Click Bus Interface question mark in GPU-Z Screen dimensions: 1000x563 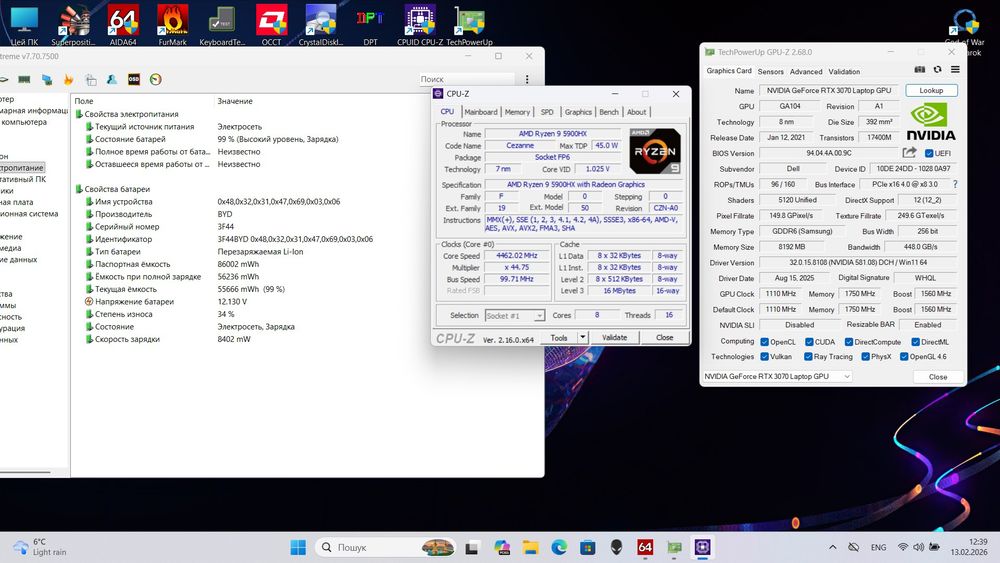pos(955,184)
